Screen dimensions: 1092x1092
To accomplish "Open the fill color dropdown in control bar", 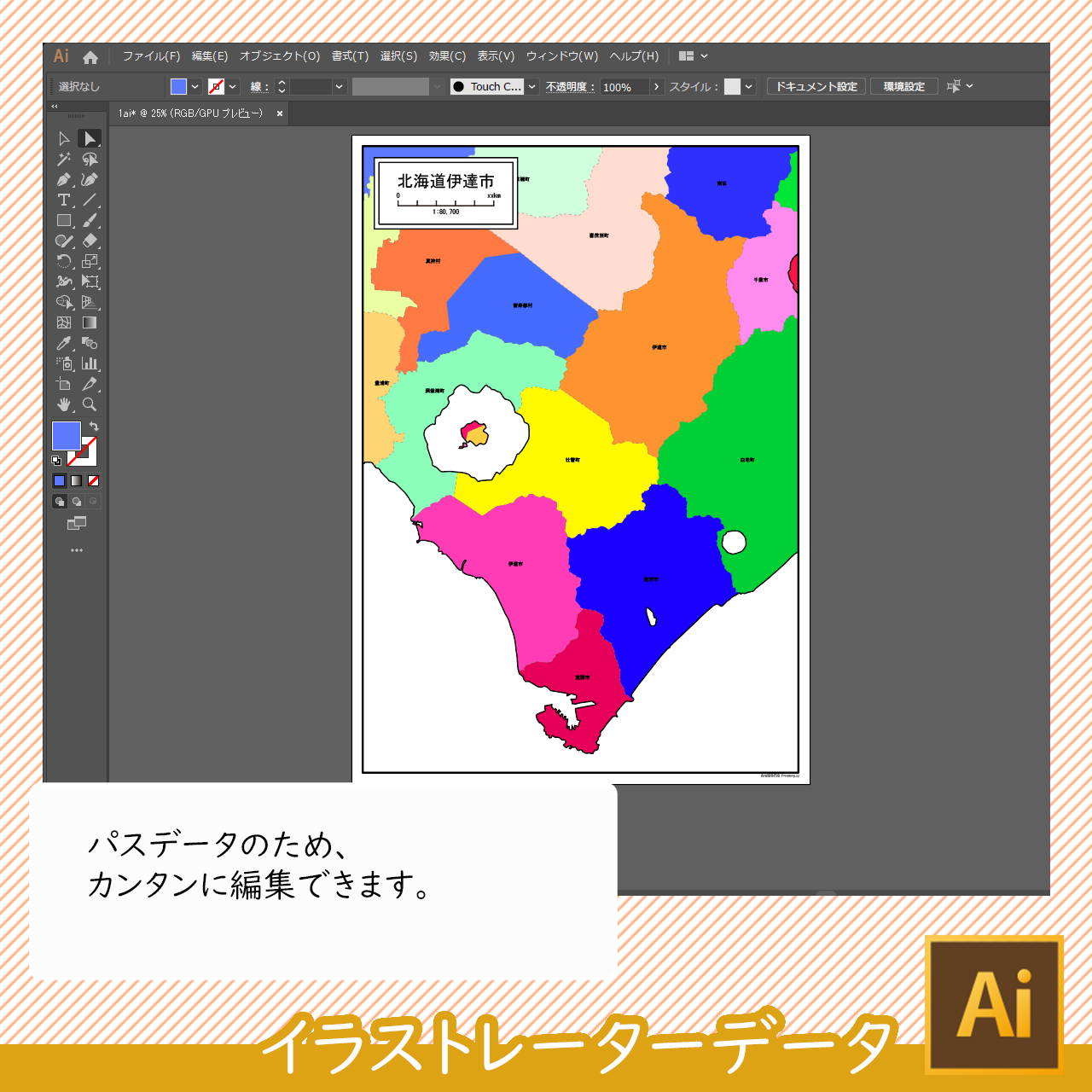I will (195, 86).
